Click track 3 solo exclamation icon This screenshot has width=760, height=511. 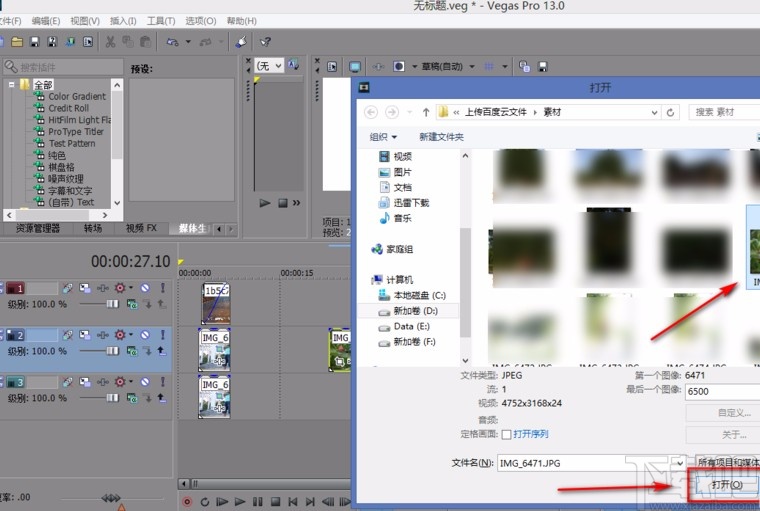[x=162, y=382]
